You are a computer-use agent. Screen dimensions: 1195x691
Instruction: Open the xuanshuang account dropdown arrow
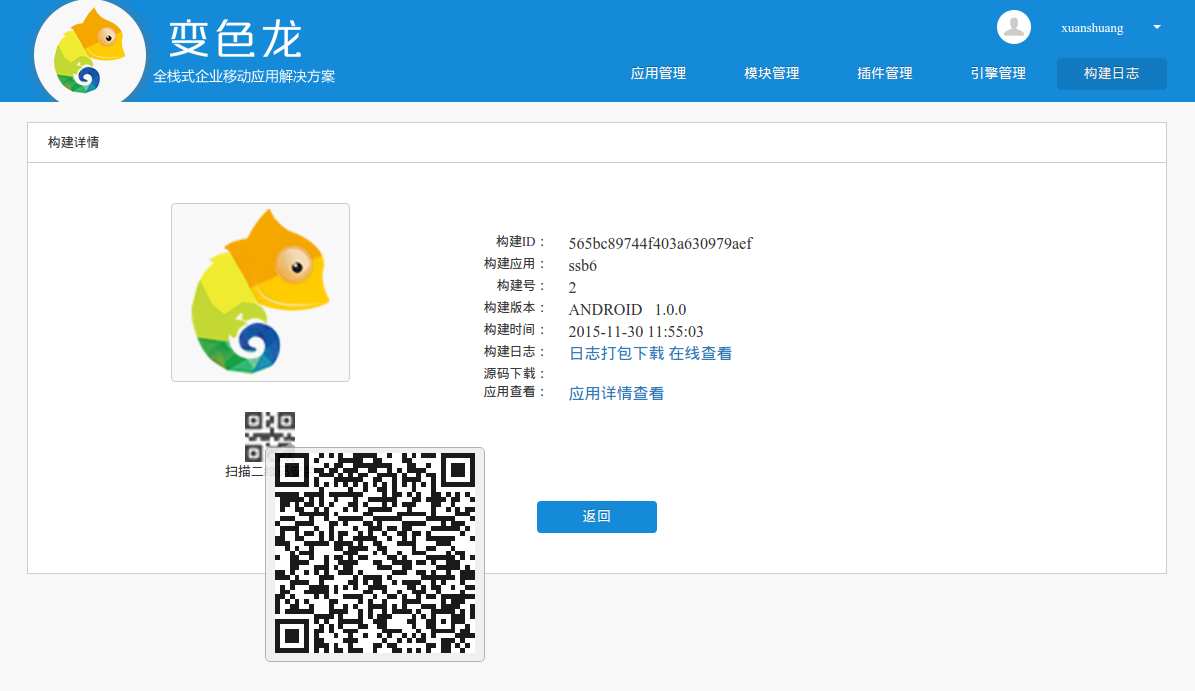1157,27
